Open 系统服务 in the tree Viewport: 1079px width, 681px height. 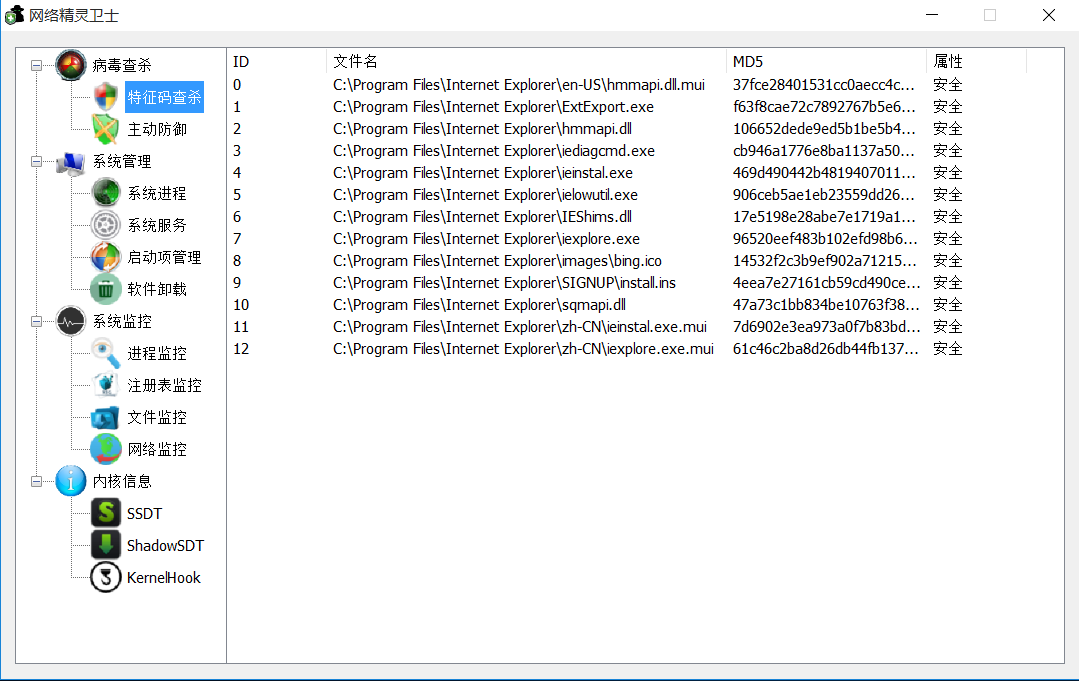point(157,225)
